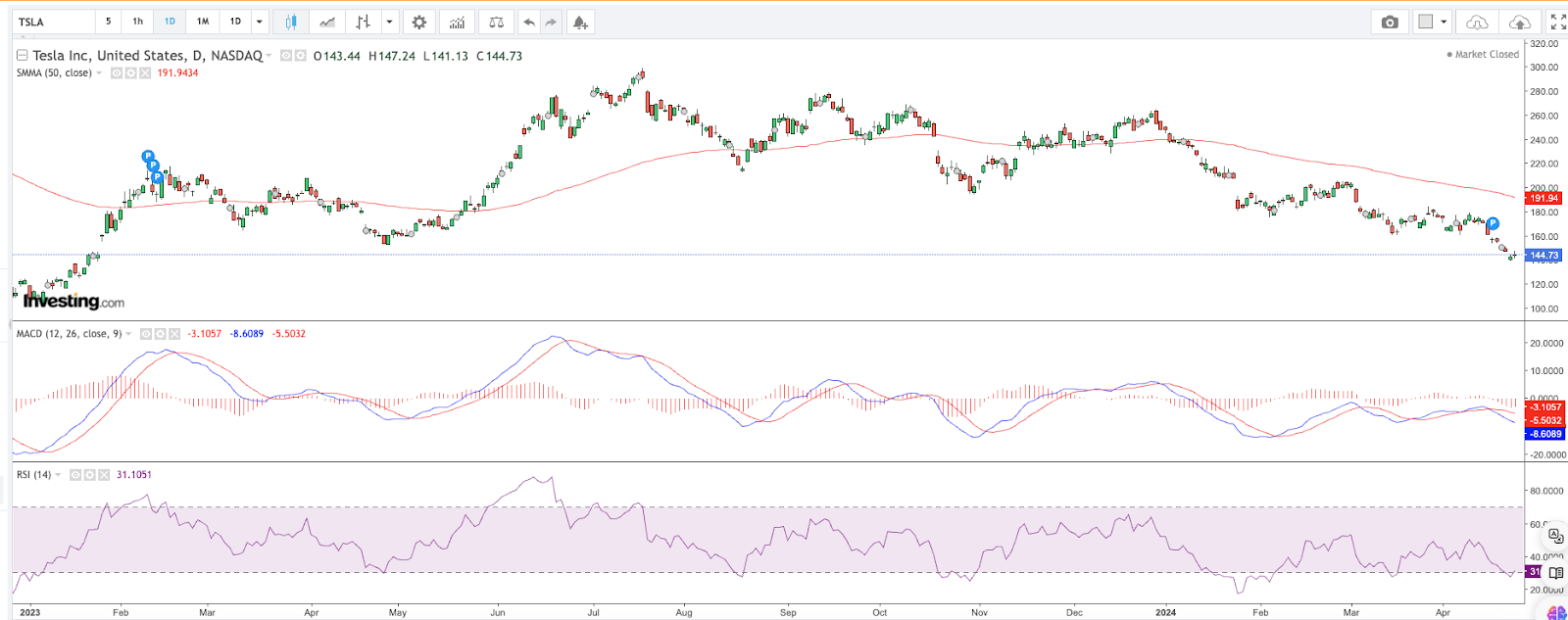Screen dimensions: 1568x620
Task: Click MACD -8.6089 label on the axis
Action: (x=1545, y=434)
